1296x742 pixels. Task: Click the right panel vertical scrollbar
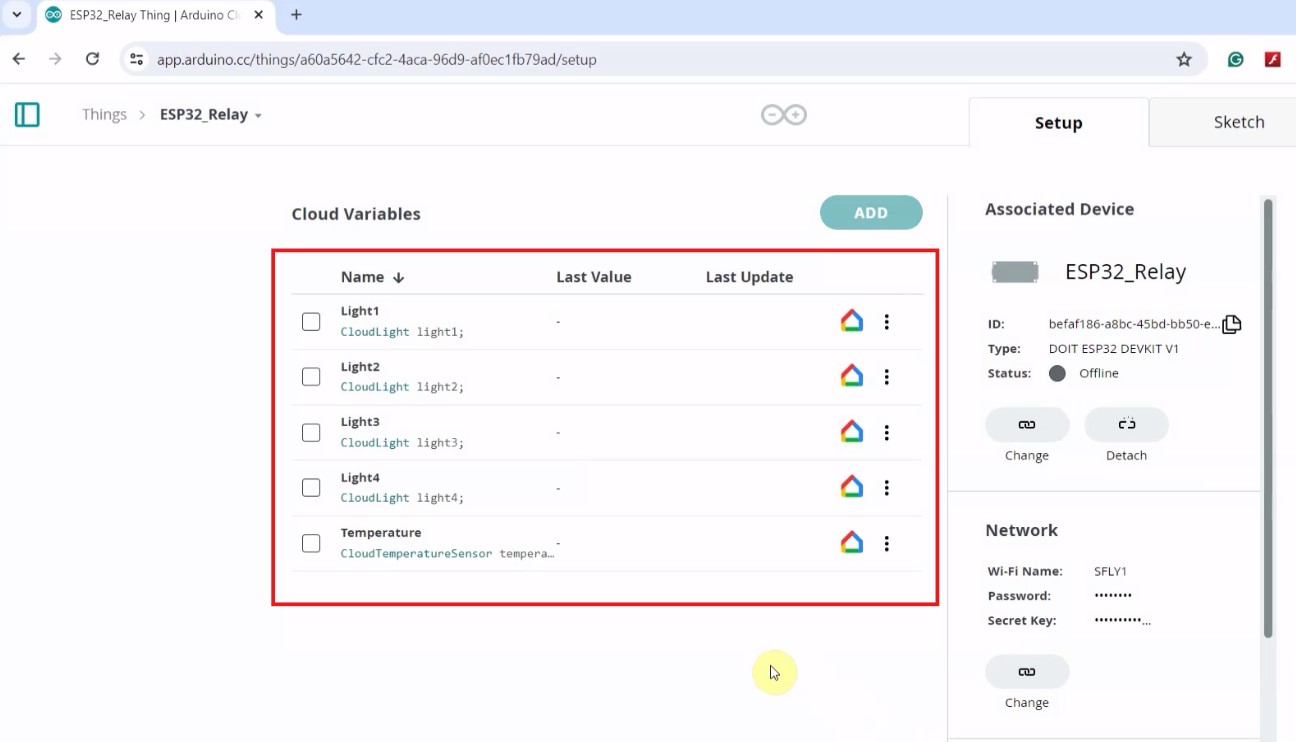click(x=1268, y=418)
